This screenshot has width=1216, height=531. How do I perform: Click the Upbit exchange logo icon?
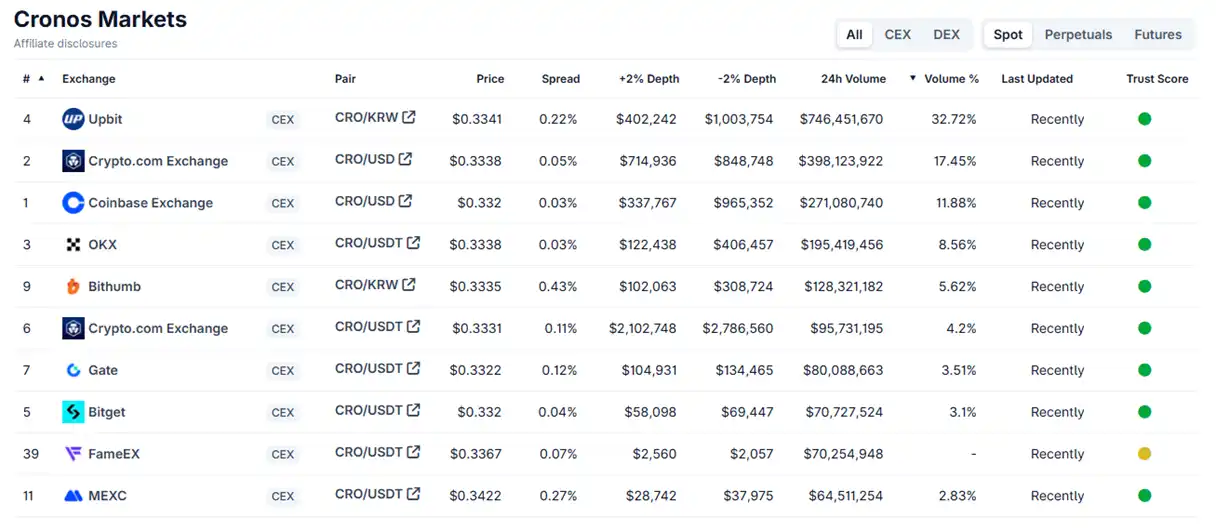tap(73, 119)
